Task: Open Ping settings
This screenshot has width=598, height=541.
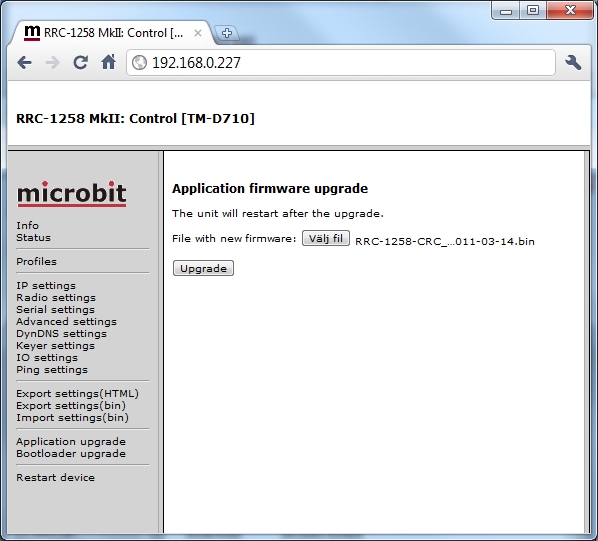Action: 52,369
